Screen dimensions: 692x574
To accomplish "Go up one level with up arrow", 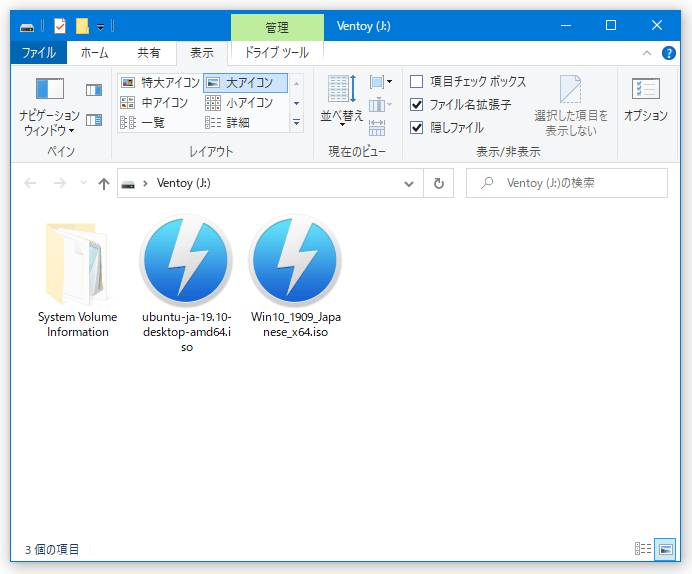I will point(104,183).
